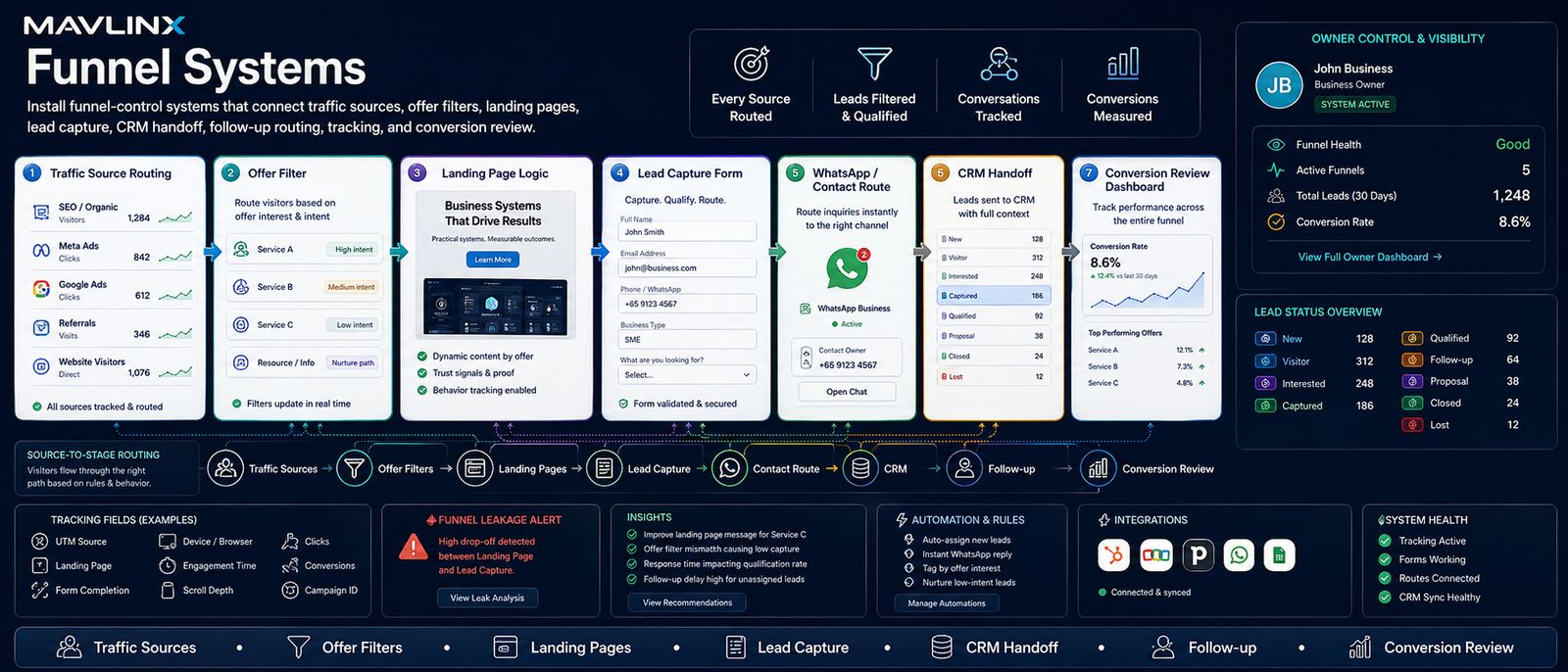
Task: Click the Offer Filters item in bottom bar
Action: click(x=345, y=648)
